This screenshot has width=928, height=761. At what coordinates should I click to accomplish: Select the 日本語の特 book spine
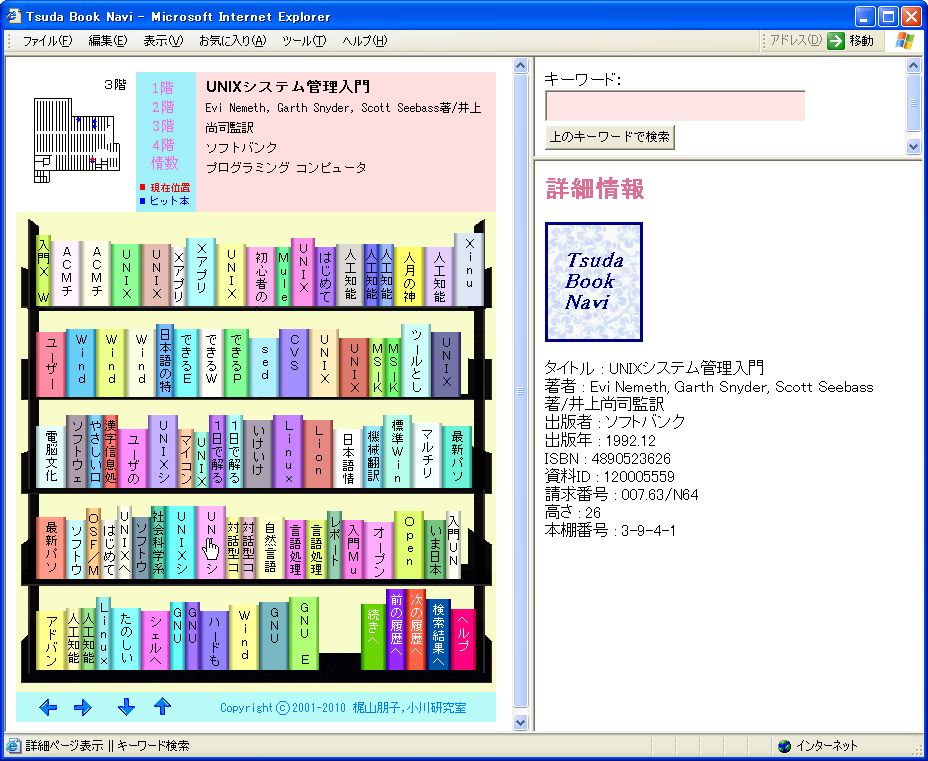pos(165,360)
